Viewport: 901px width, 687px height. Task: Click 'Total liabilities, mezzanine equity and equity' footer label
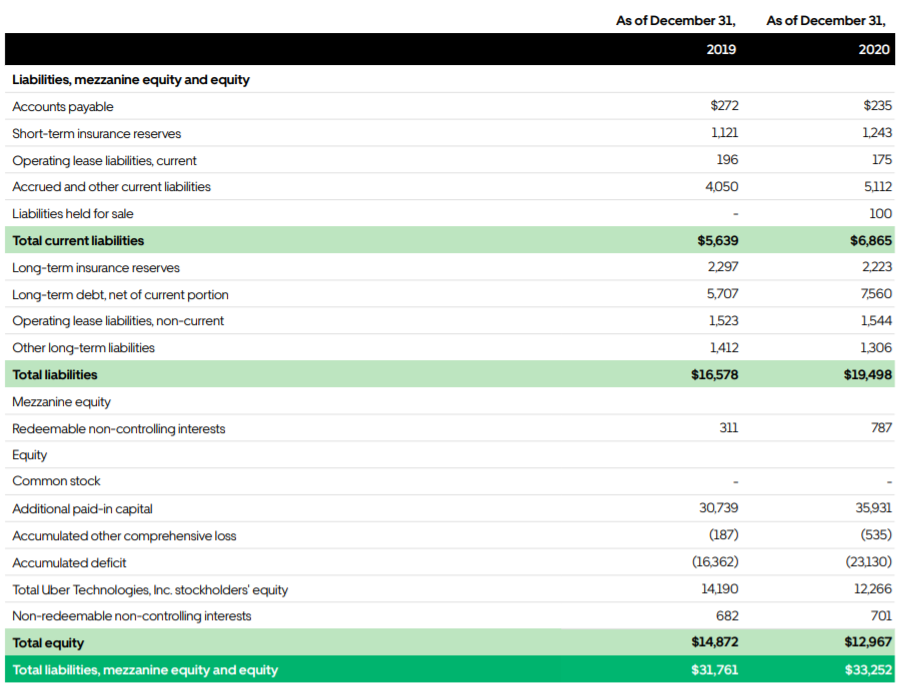click(145, 670)
